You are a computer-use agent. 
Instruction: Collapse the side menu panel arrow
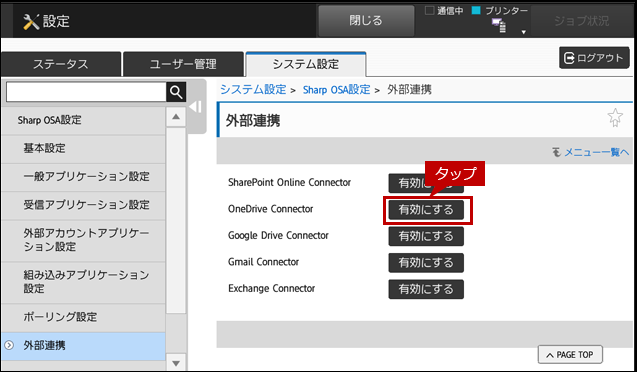[195, 107]
